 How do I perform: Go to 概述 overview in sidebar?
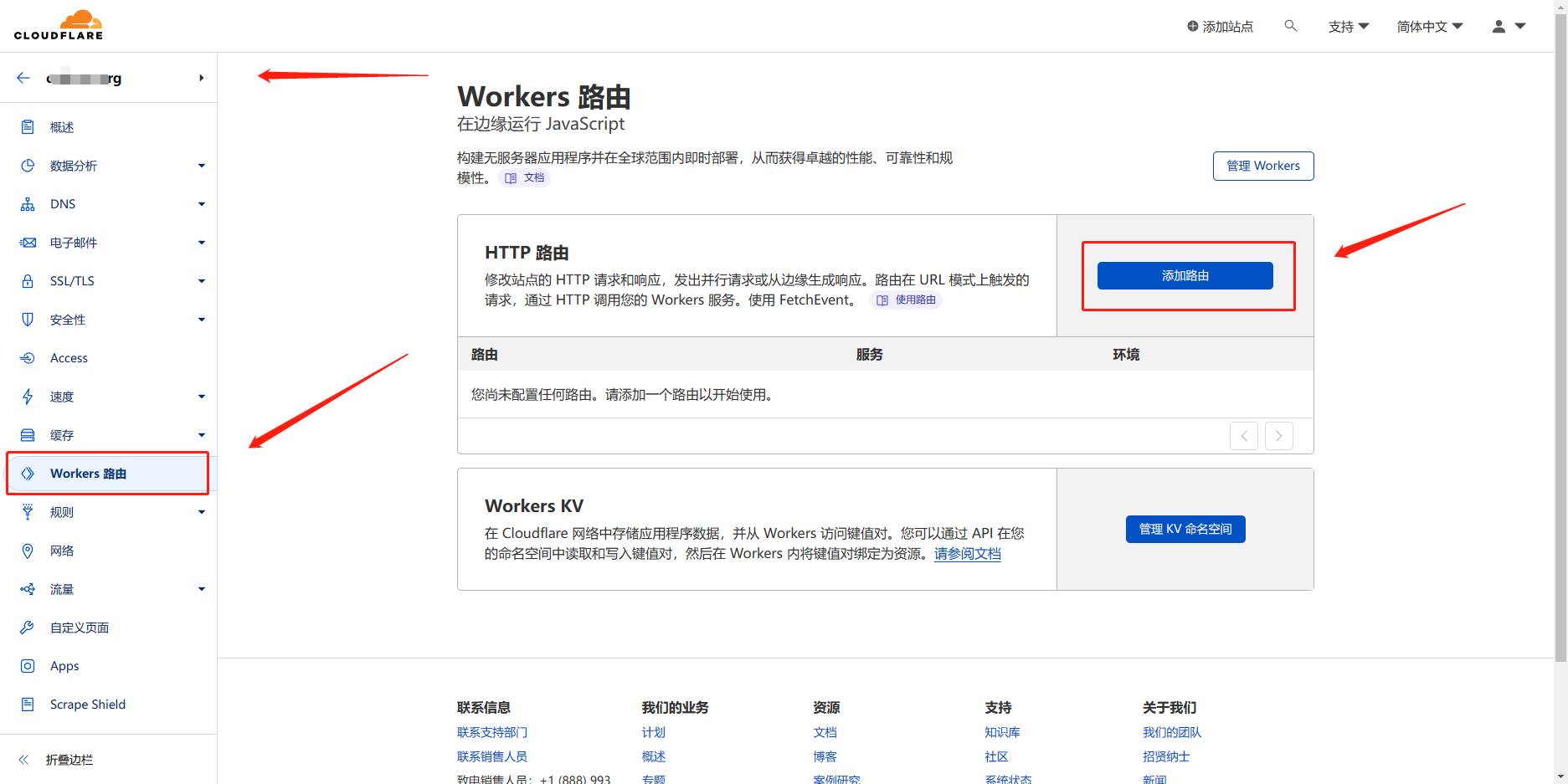[x=62, y=127]
